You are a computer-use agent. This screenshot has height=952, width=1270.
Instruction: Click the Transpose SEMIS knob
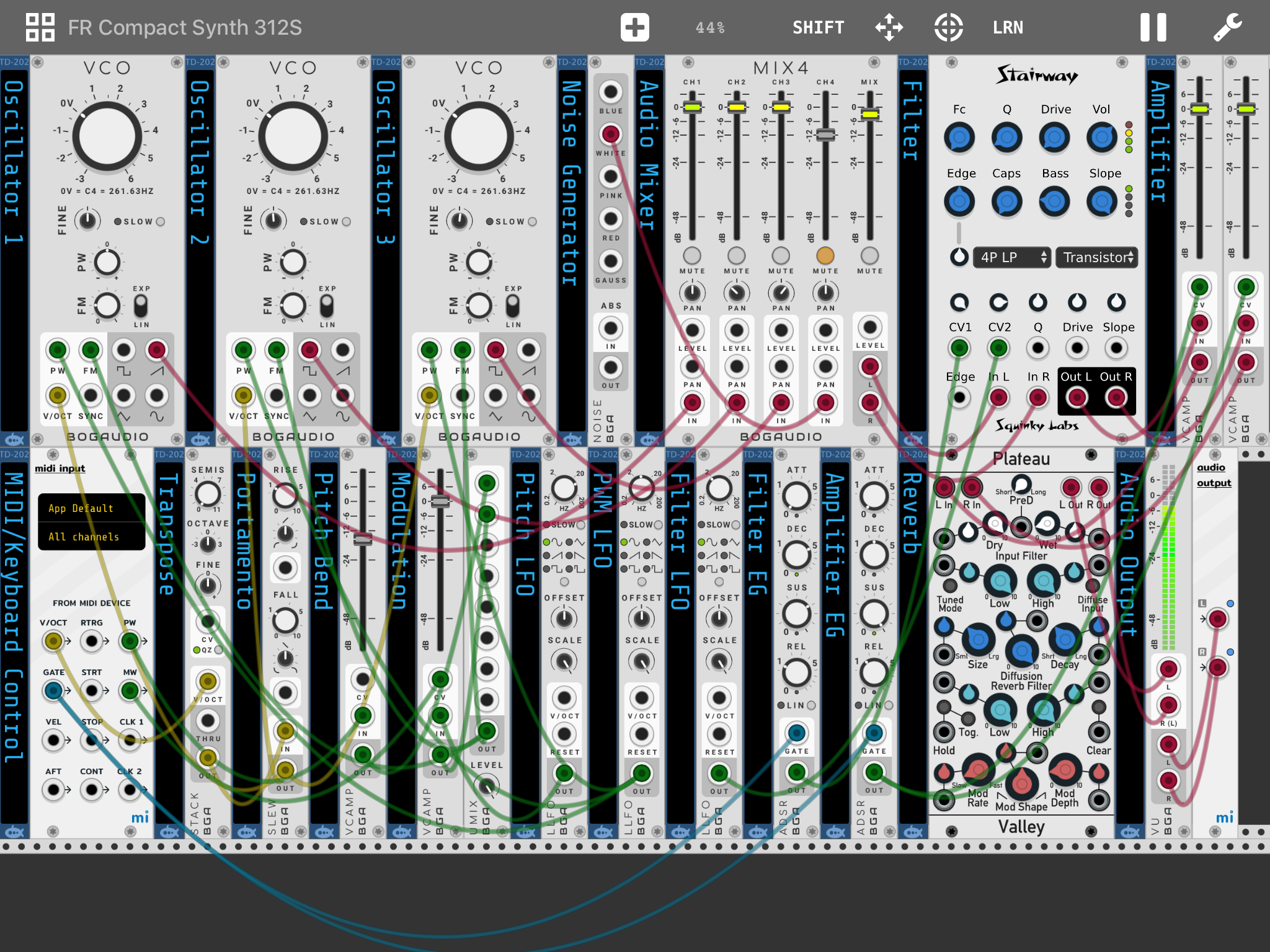(x=208, y=494)
